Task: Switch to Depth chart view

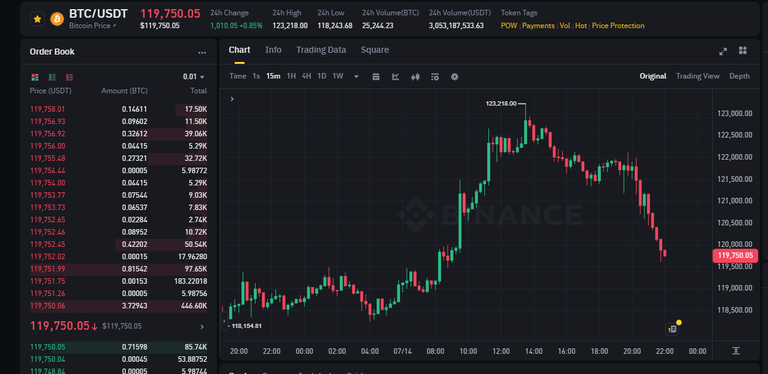Action: 740,76
